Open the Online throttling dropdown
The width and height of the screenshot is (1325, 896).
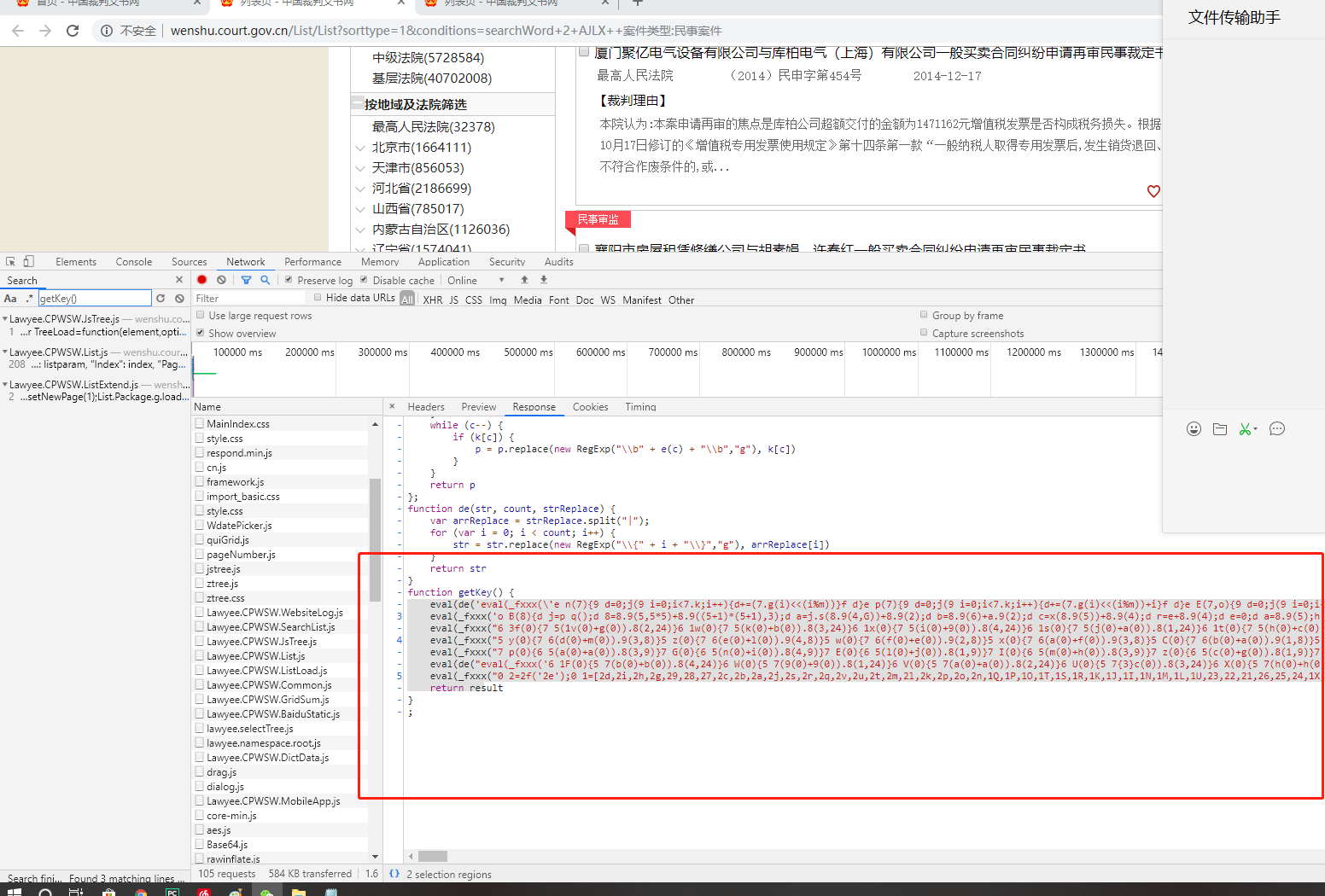(x=476, y=280)
